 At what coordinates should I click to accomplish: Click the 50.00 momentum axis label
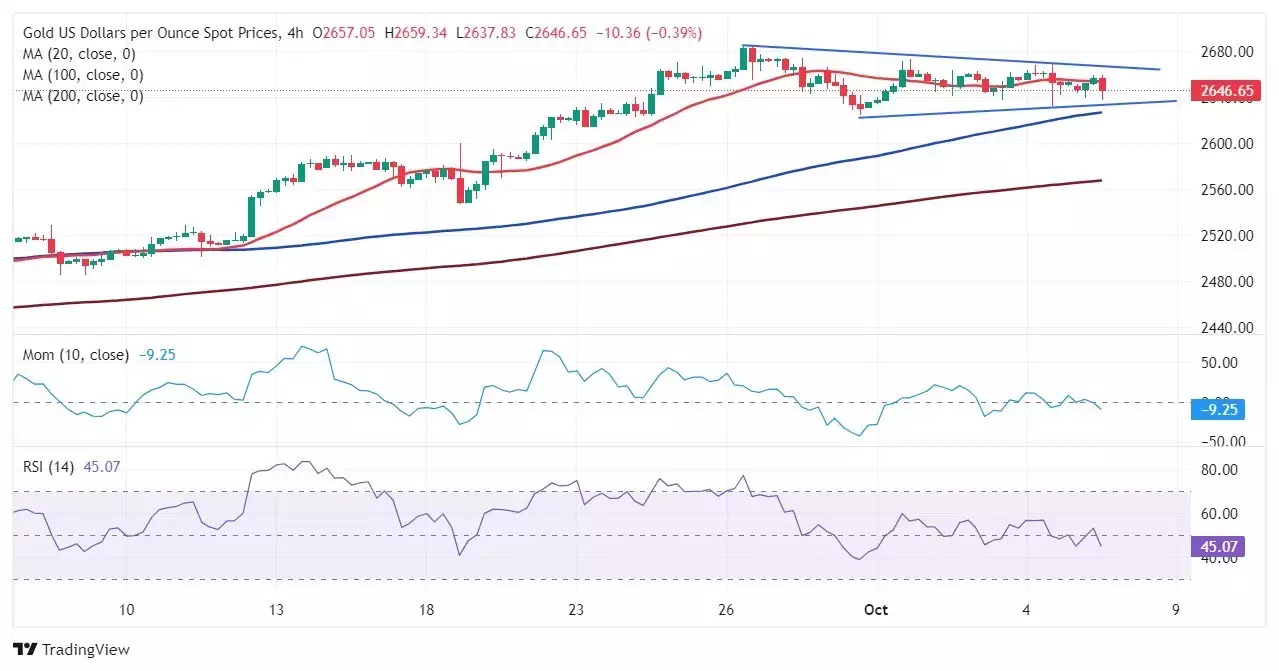pyautogui.click(x=1217, y=363)
